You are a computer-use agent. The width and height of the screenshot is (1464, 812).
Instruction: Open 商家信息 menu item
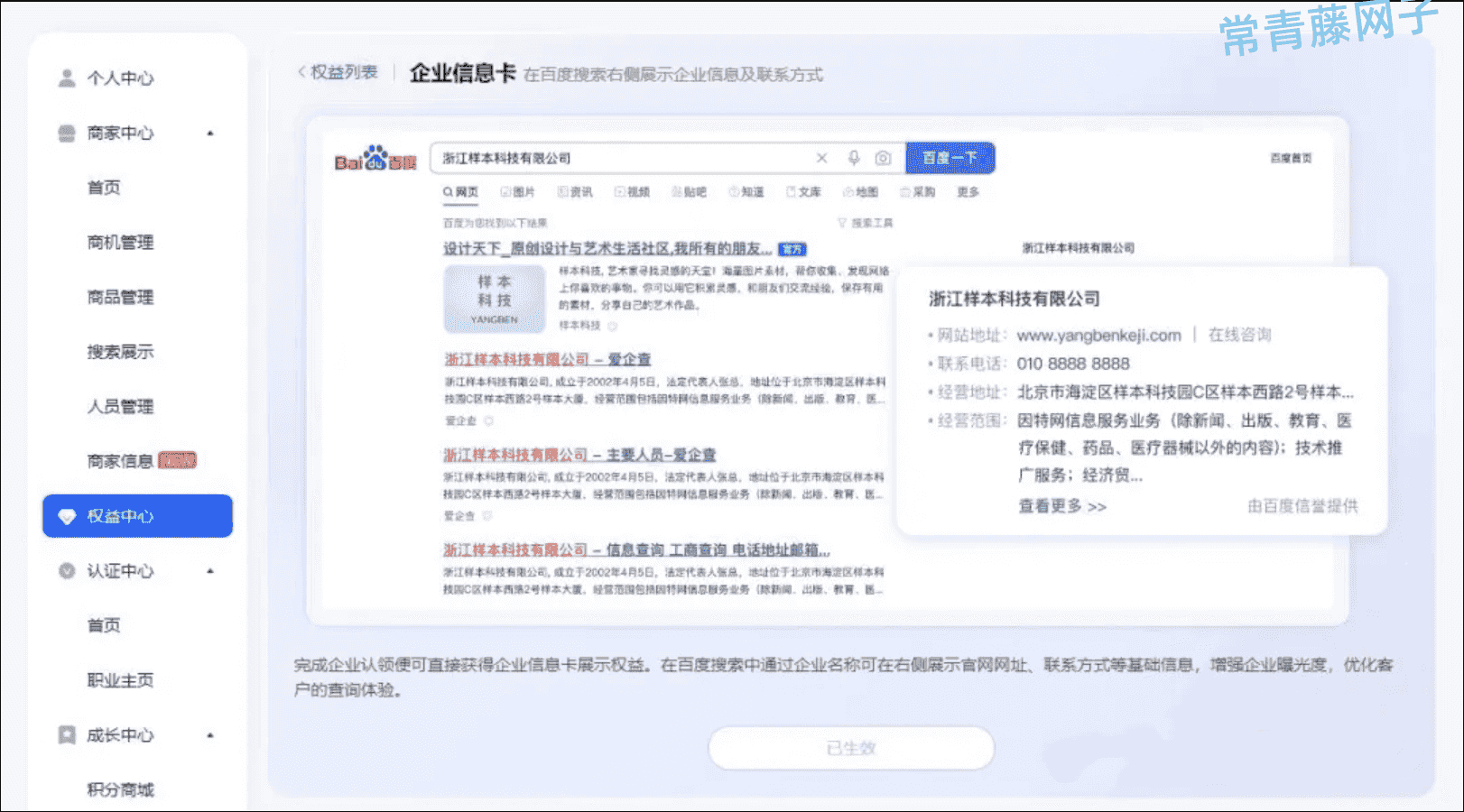120,461
